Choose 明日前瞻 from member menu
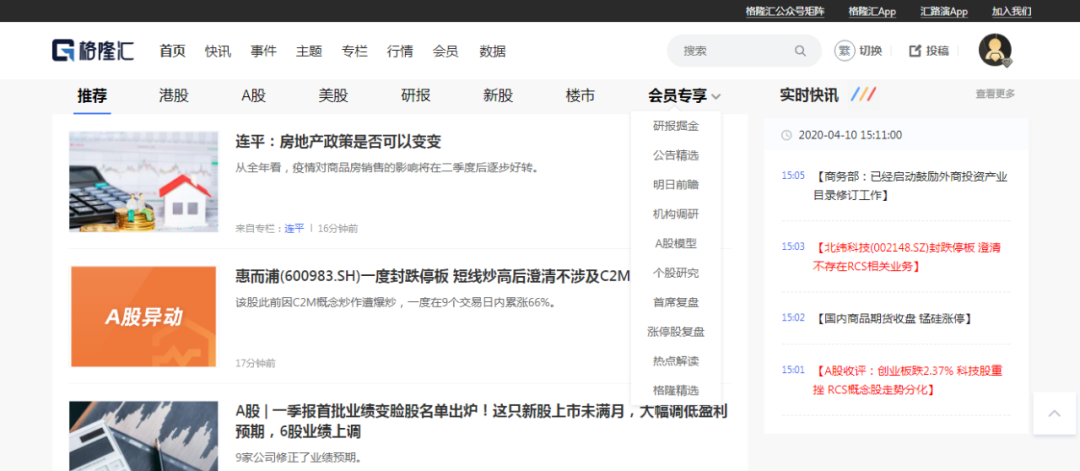 [x=676, y=185]
